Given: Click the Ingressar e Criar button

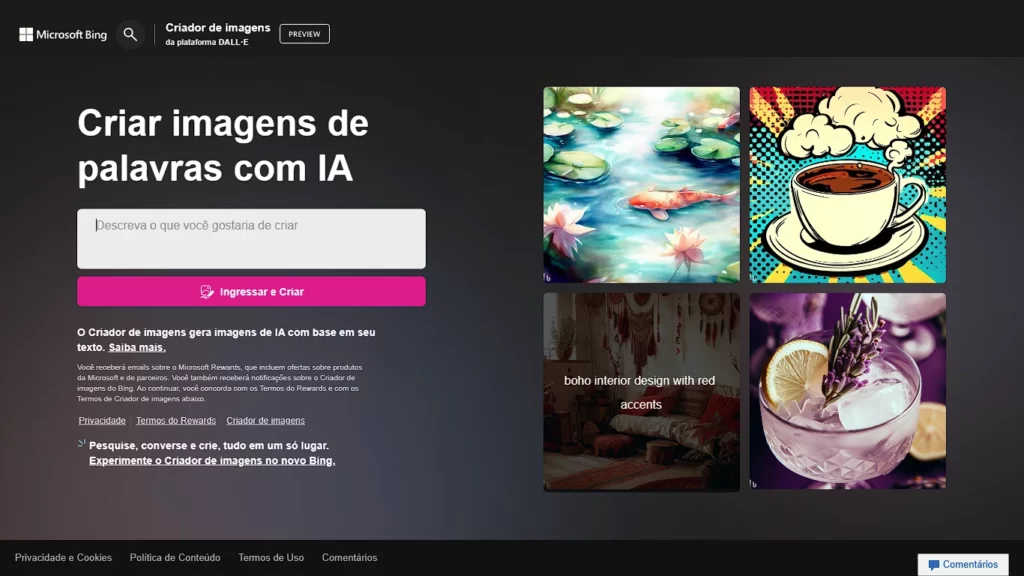Looking at the screenshot, I should point(251,291).
